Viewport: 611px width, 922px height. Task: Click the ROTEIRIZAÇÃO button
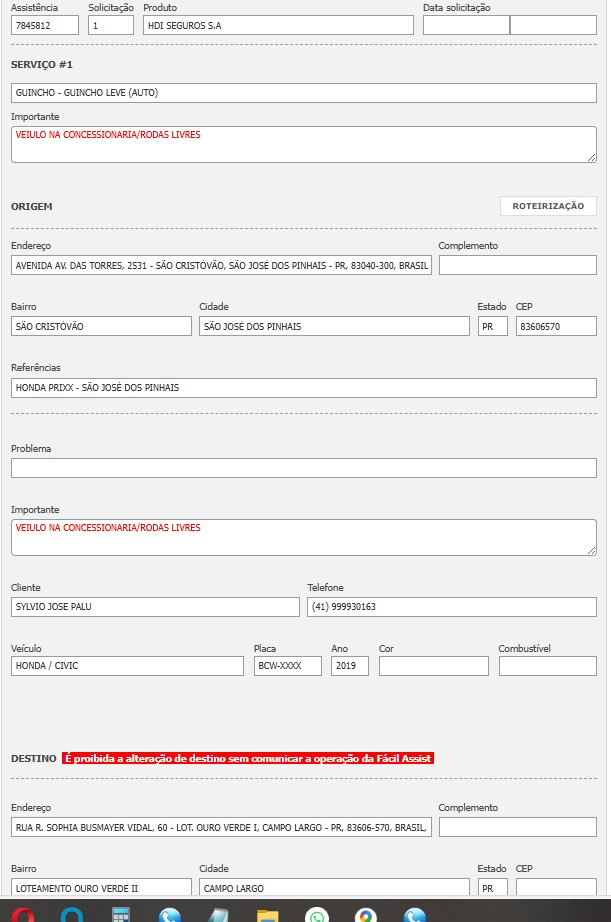click(x=548, y=206)
